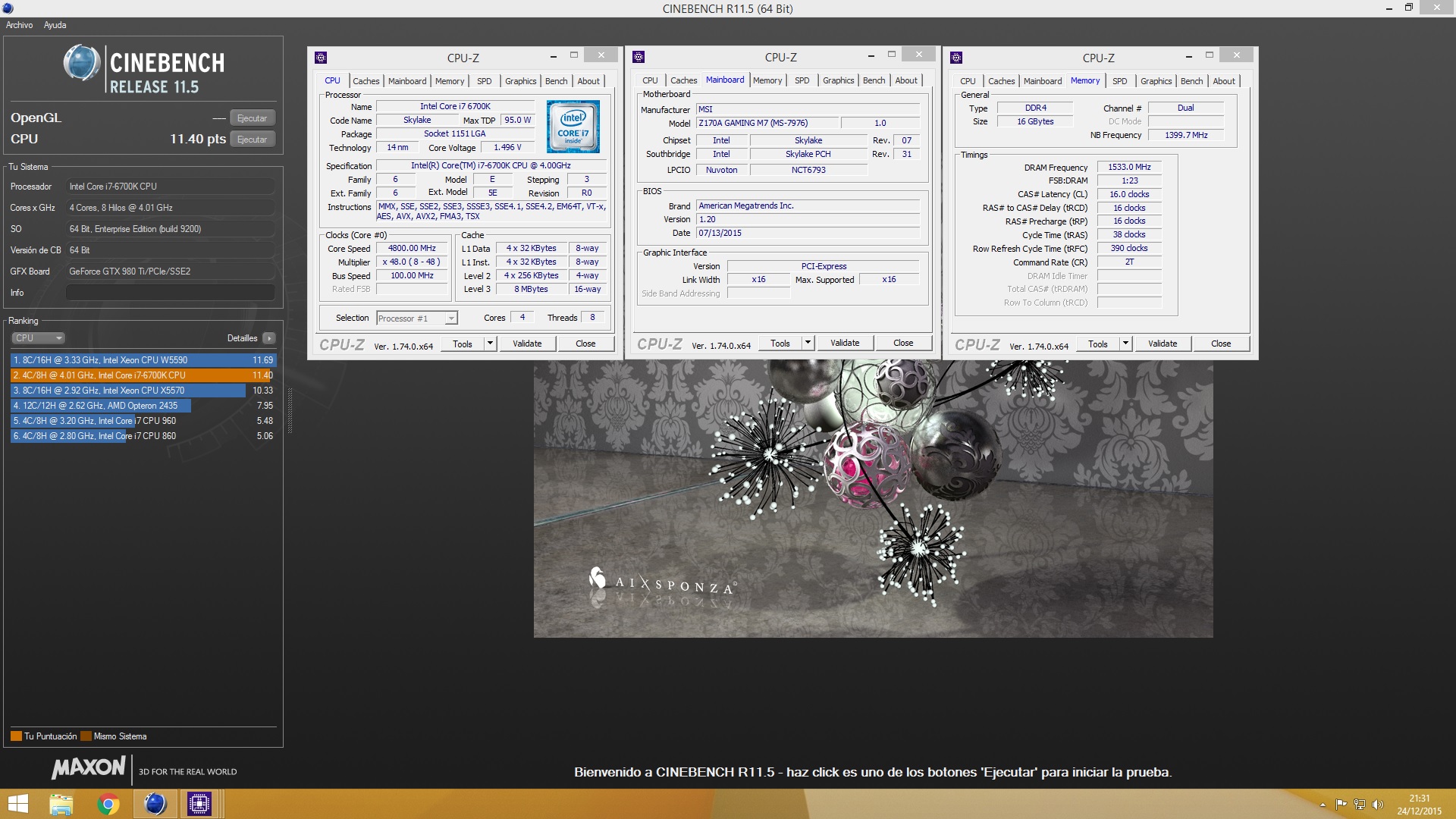Viewport: 1456px width, 819px height.
Task: Click Validate in first CPU-Z window
Action: [527, 344]
